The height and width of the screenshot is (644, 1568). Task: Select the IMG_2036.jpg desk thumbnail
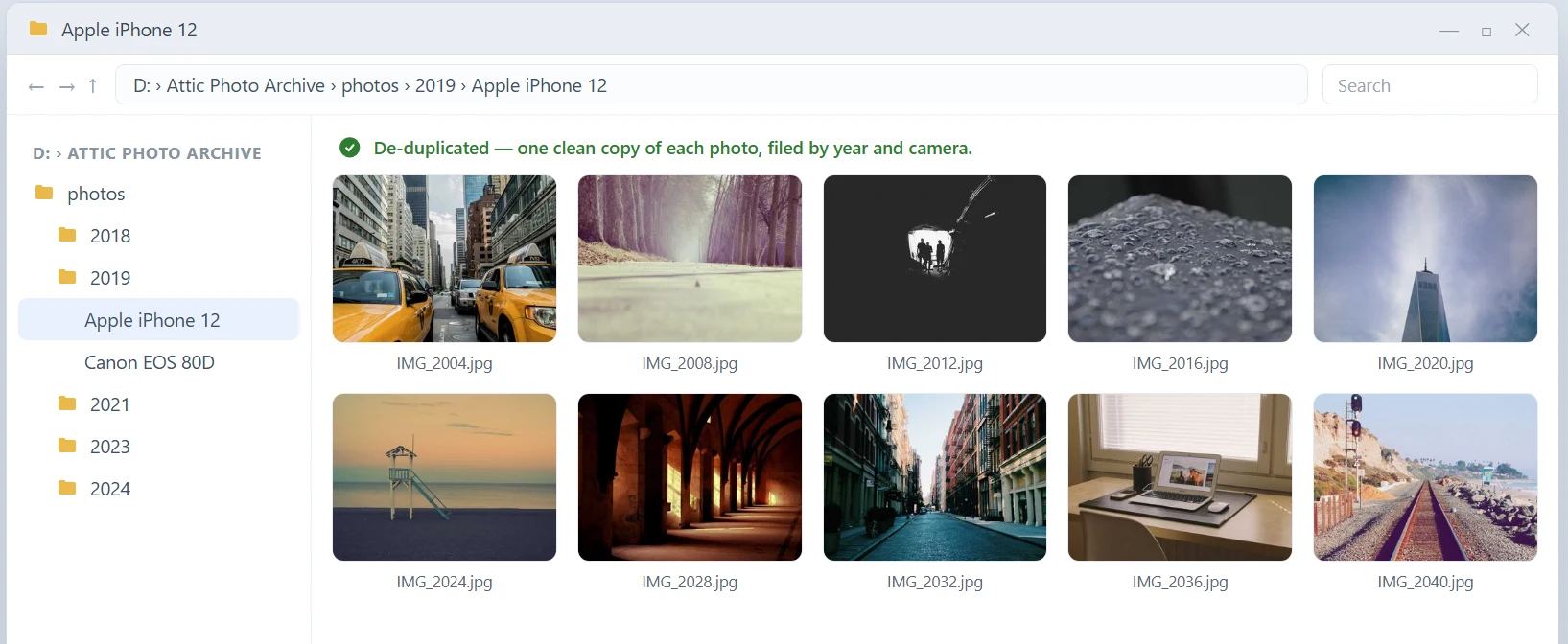[1180, 477]
